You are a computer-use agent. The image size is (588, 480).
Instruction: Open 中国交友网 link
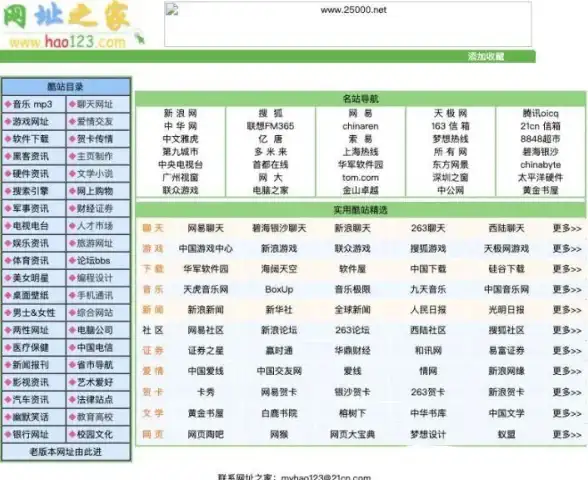click(279, 371)
